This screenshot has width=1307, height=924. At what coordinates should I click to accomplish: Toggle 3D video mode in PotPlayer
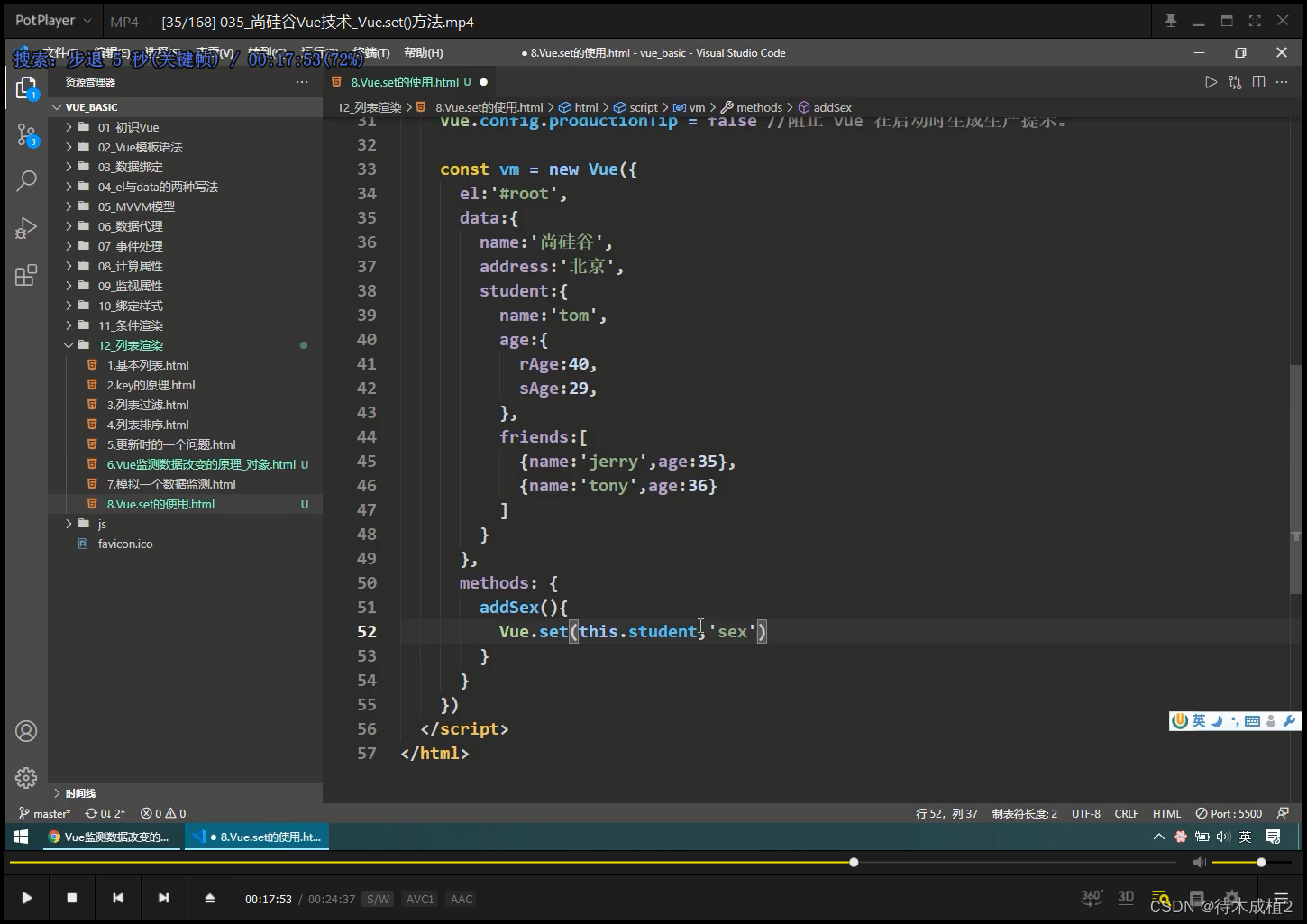click(x=1126, y=897)
